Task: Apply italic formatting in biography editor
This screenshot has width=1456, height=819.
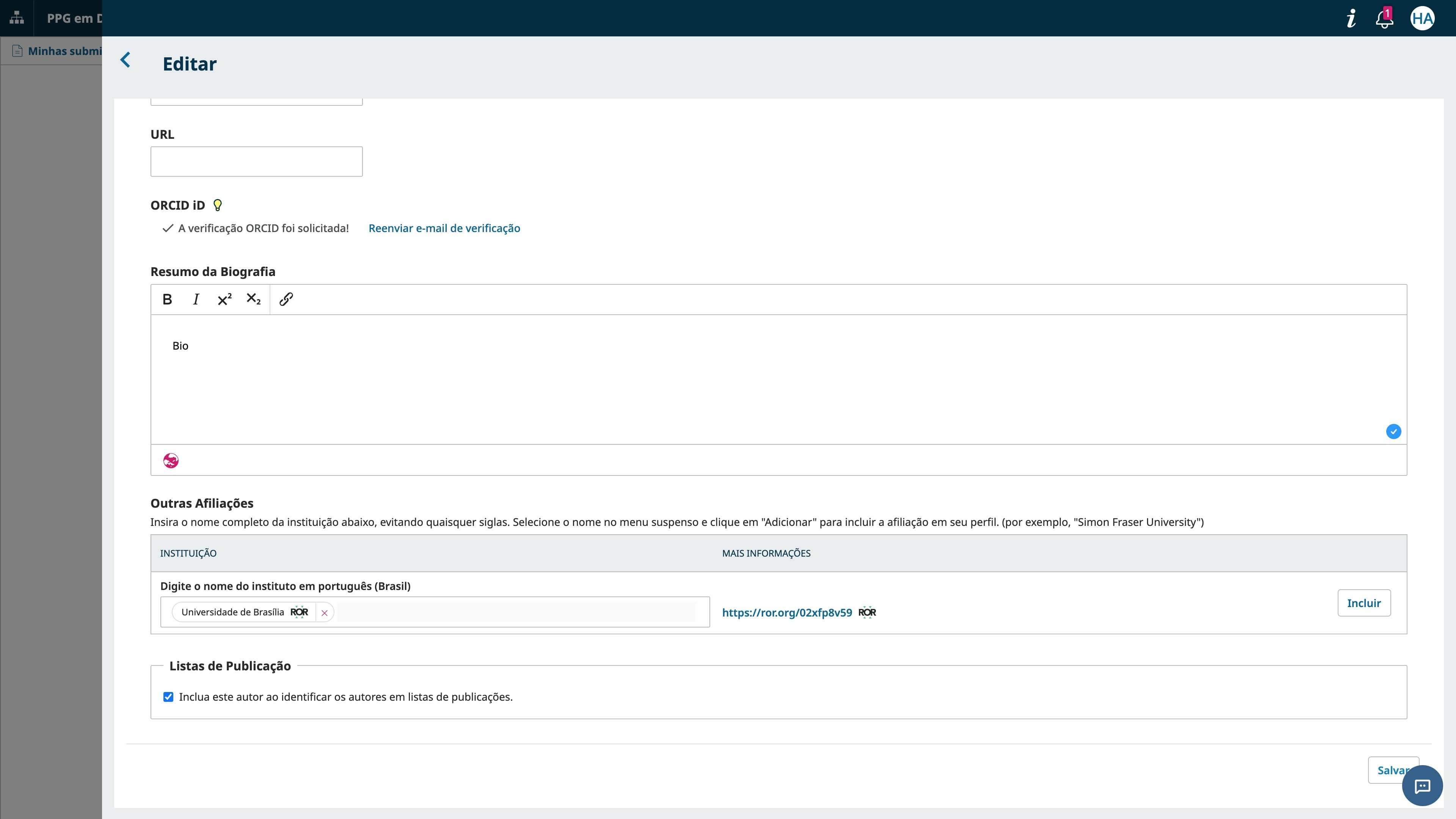Action: click(x=196, y=300)
